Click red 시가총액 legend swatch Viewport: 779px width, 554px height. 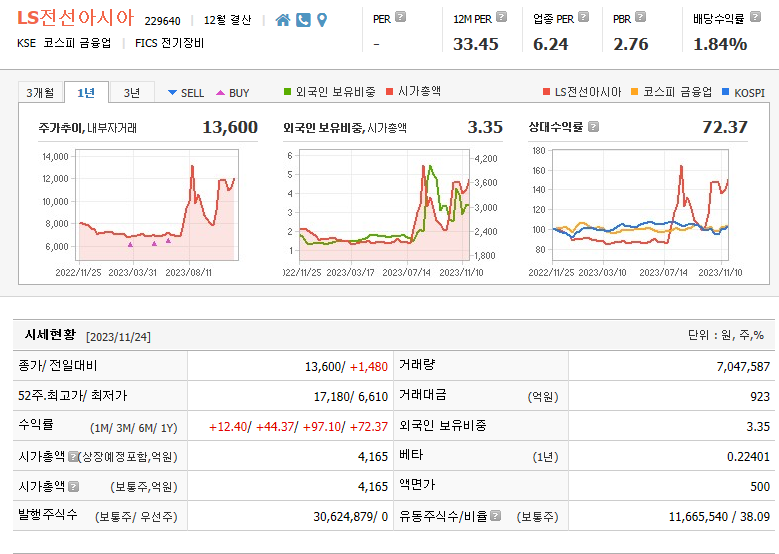(390, 91)
